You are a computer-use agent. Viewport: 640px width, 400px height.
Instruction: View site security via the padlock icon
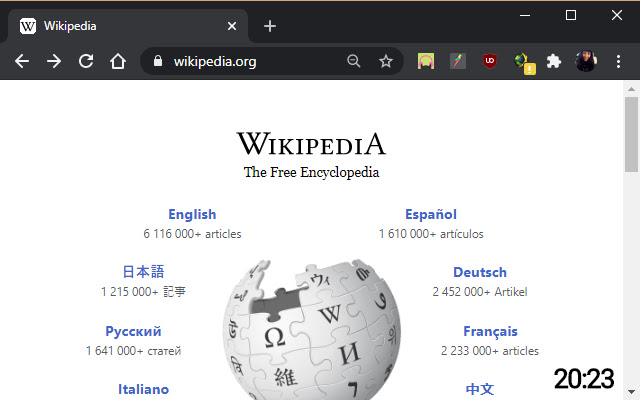(158, 61)
